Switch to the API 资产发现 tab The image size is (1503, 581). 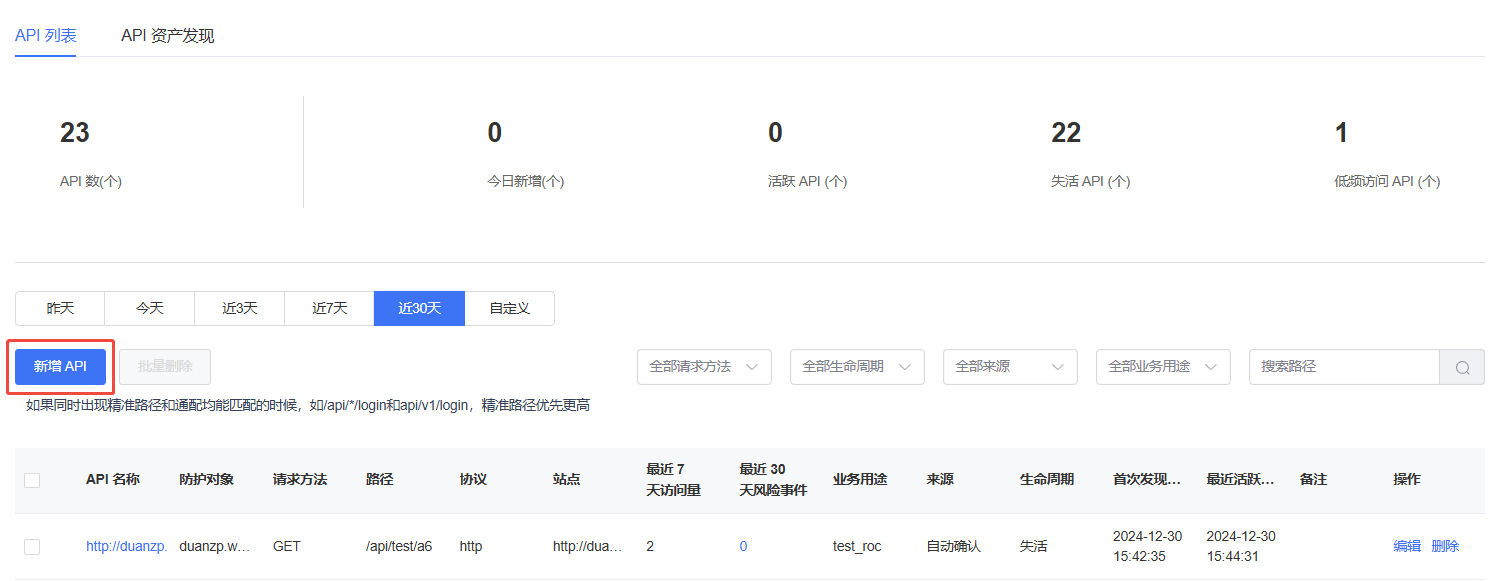(167, 36)
